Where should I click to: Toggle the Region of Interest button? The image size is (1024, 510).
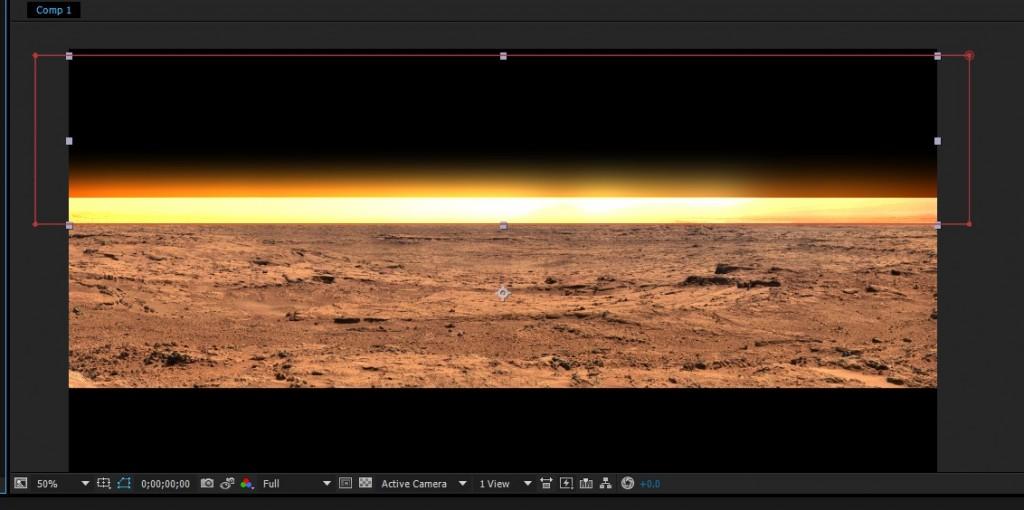[x=345, y=484]
